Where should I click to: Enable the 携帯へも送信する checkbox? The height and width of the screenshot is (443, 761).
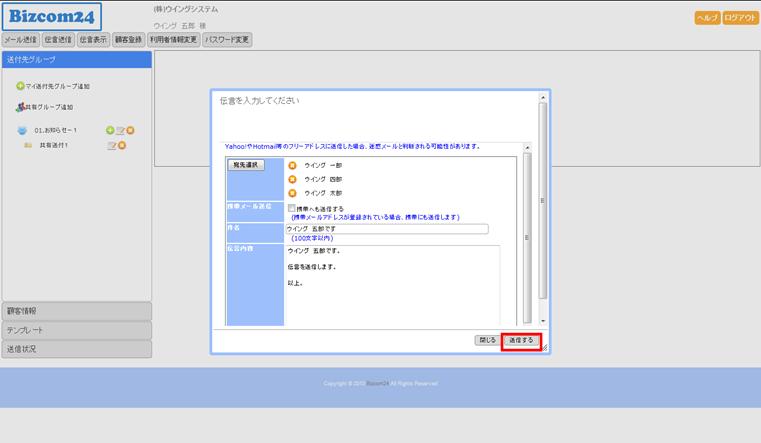tap(292, 208)
